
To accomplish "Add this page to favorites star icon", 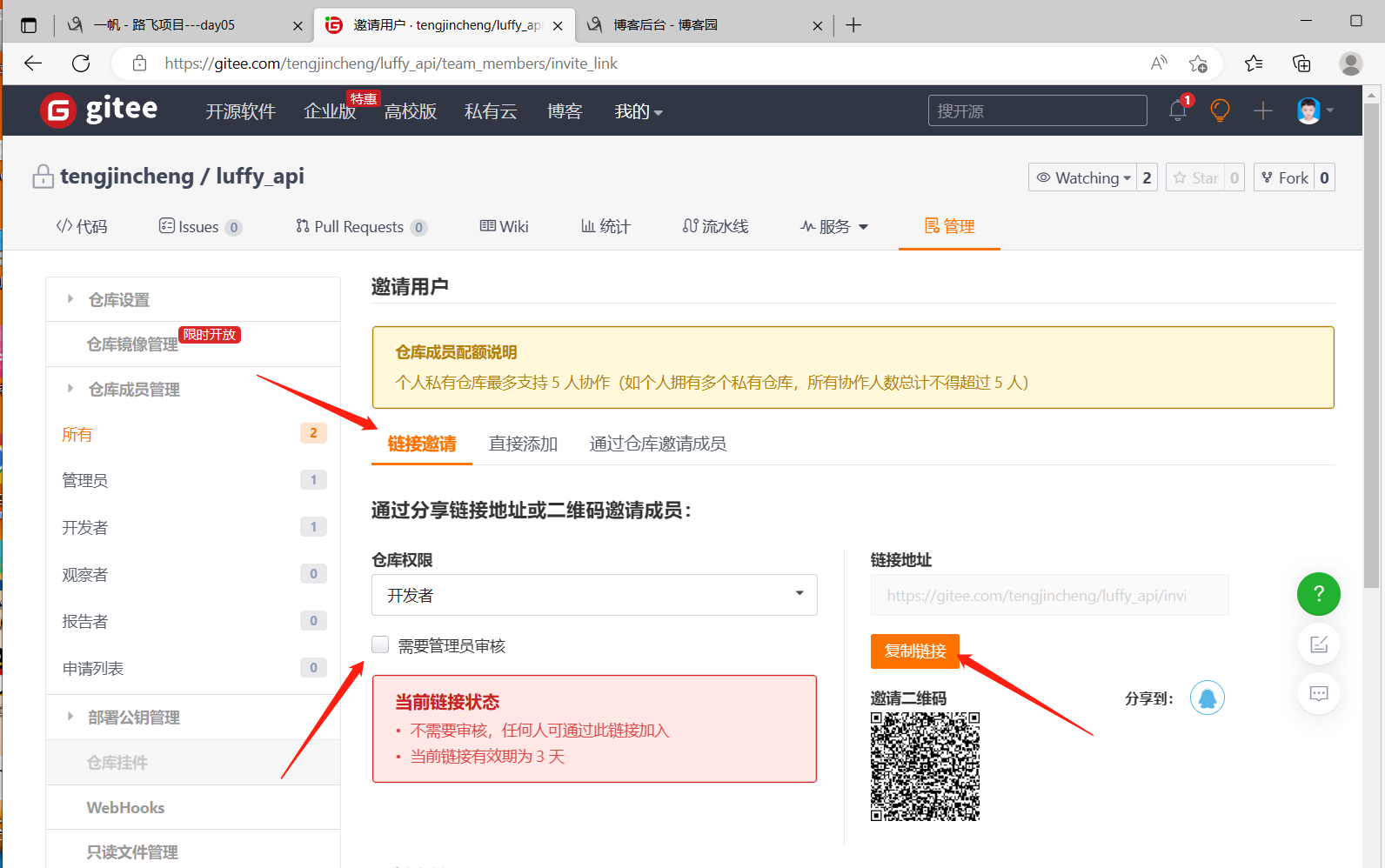I will pyautogui.click(x=1198, y=63).
